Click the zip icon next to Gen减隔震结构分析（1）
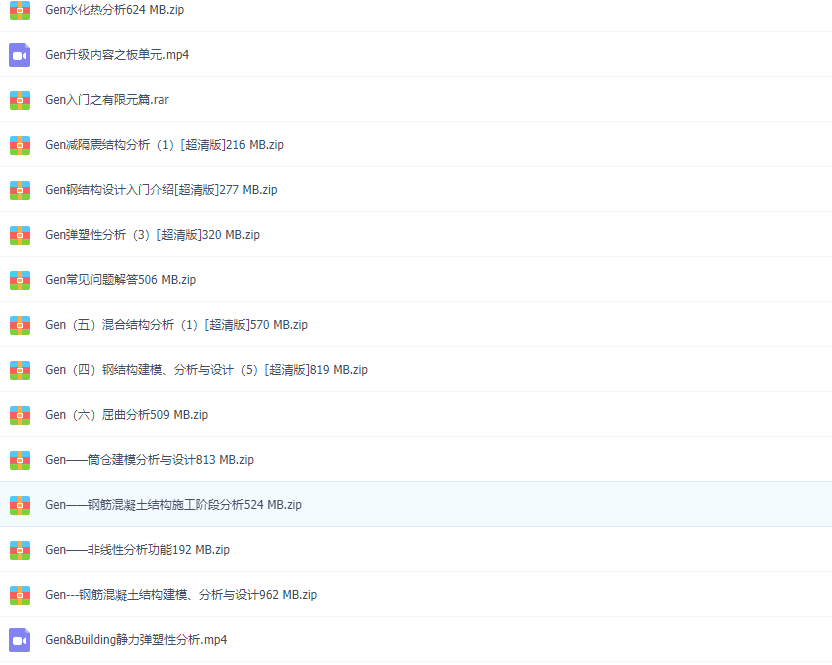This screenshot has width=832, height=665. (x=19, y=145)
